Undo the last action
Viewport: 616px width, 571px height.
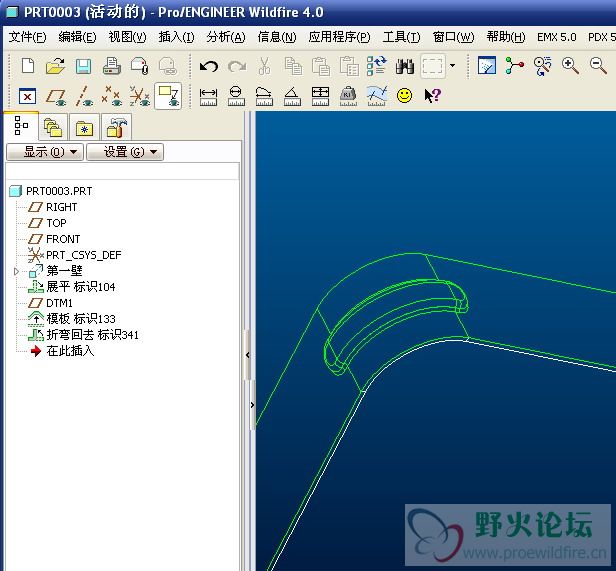click(209, 66)
